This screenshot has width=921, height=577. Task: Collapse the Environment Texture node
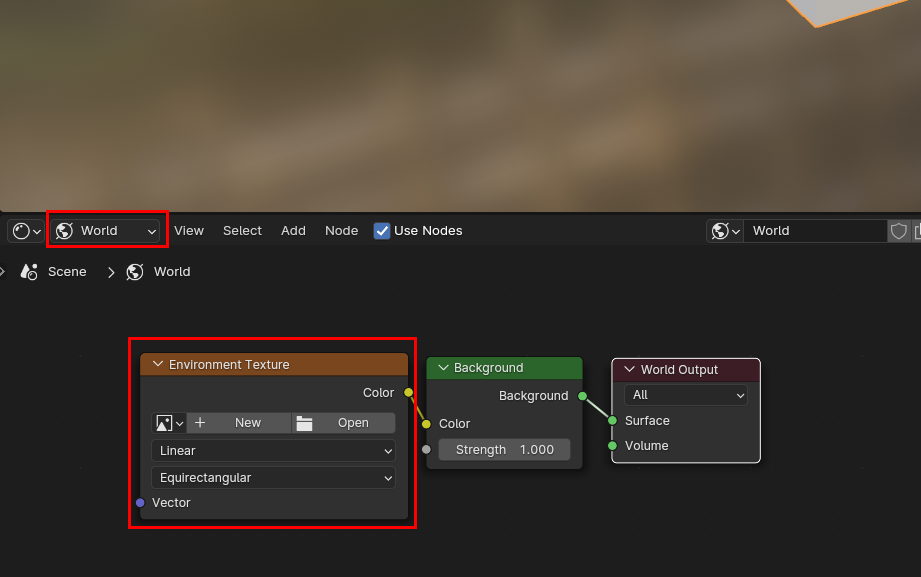pyautogui.click(x=157, y=365)
